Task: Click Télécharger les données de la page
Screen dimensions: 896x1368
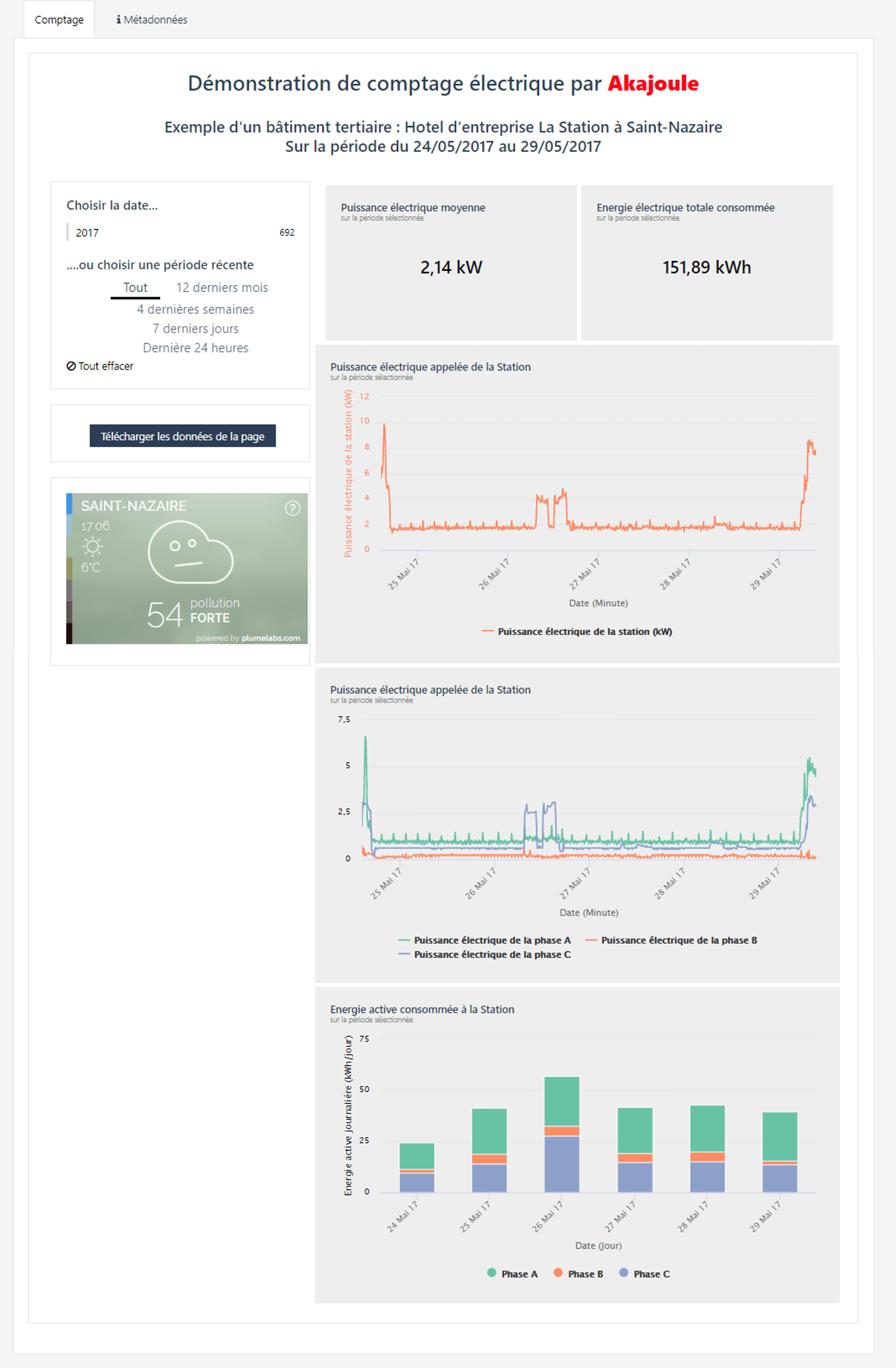Action: tap(182, 436)
